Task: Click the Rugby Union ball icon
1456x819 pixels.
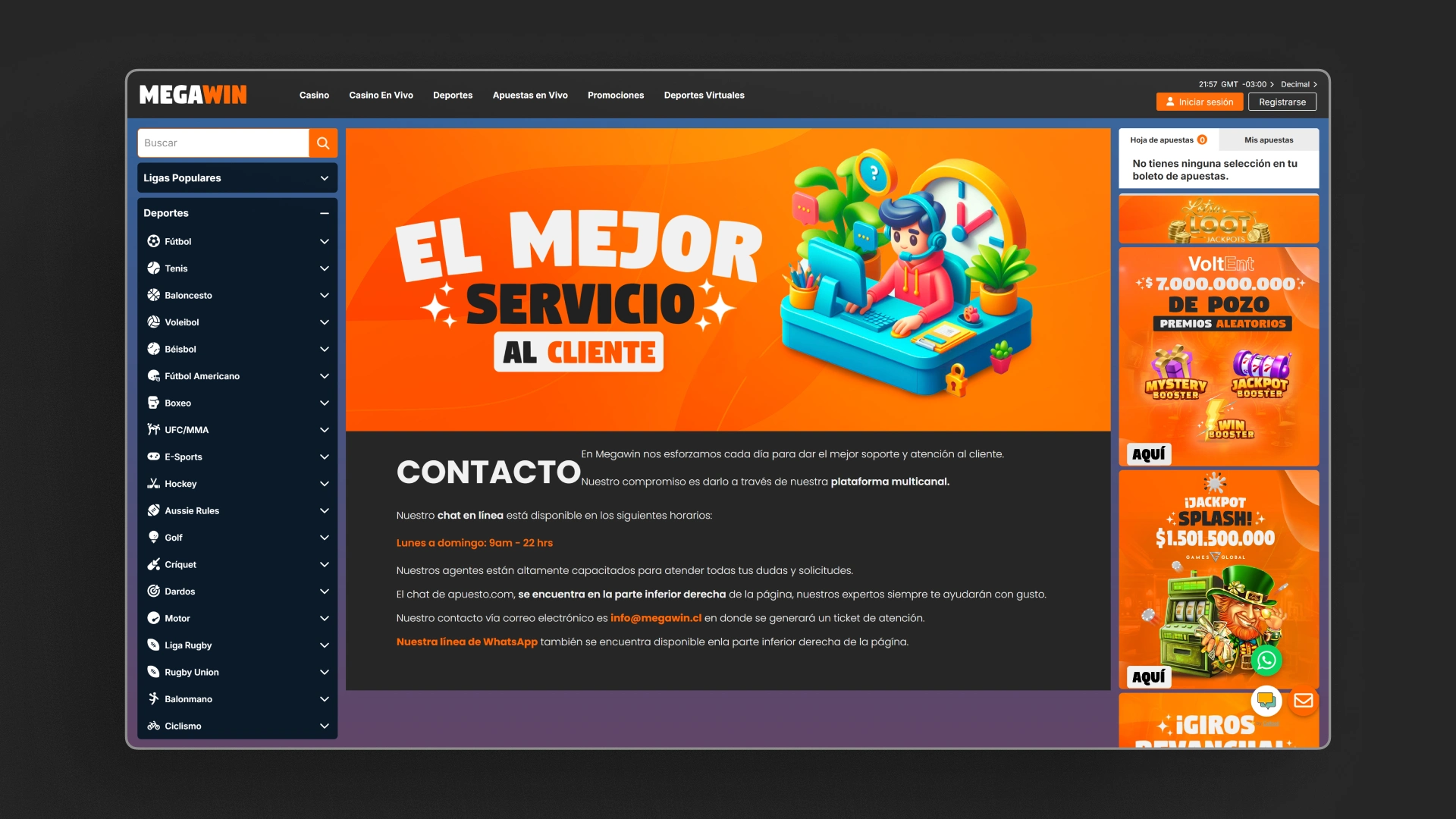Action: (x=153, y=672)
